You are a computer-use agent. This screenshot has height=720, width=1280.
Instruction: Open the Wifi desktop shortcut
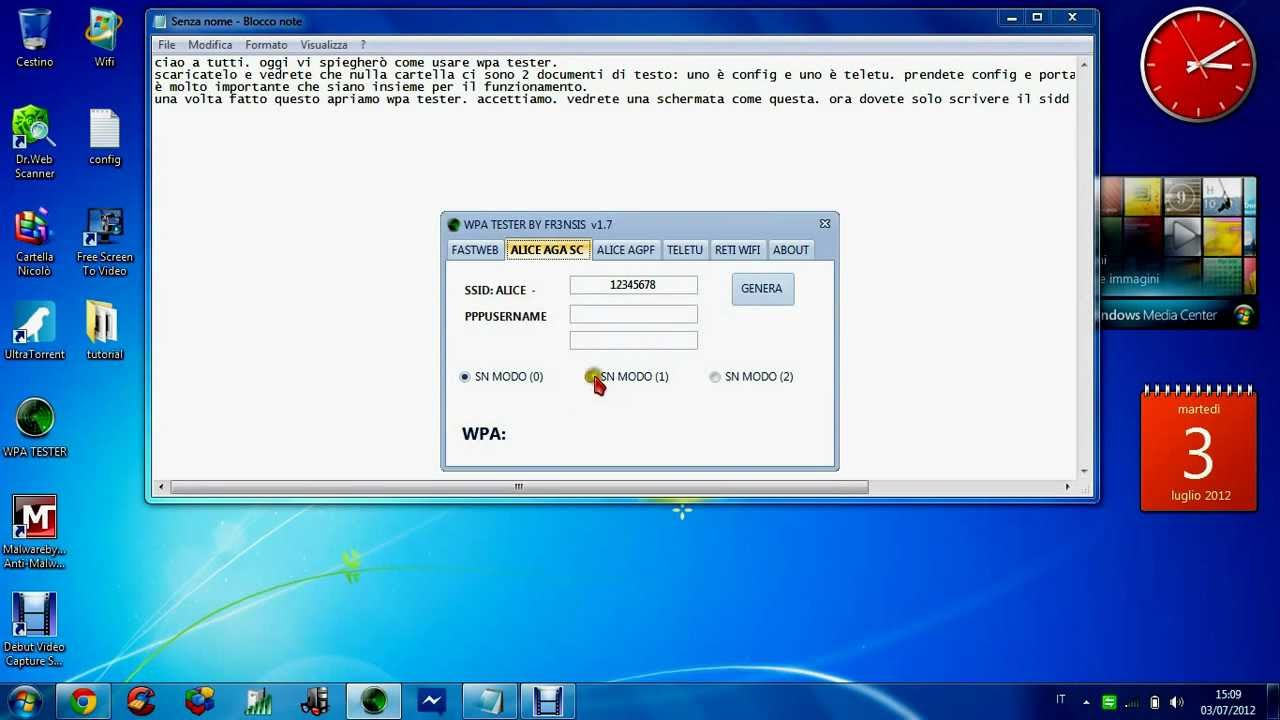coord(104,38)
